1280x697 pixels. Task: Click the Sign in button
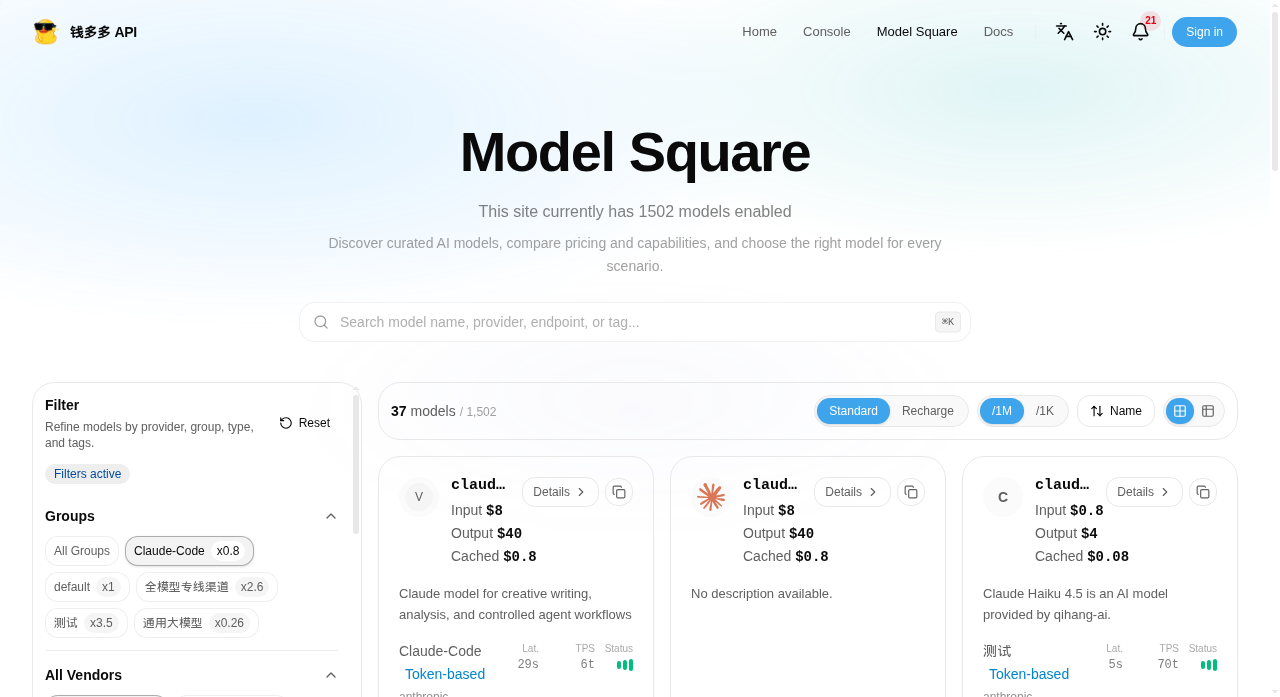click(1204, 32)
